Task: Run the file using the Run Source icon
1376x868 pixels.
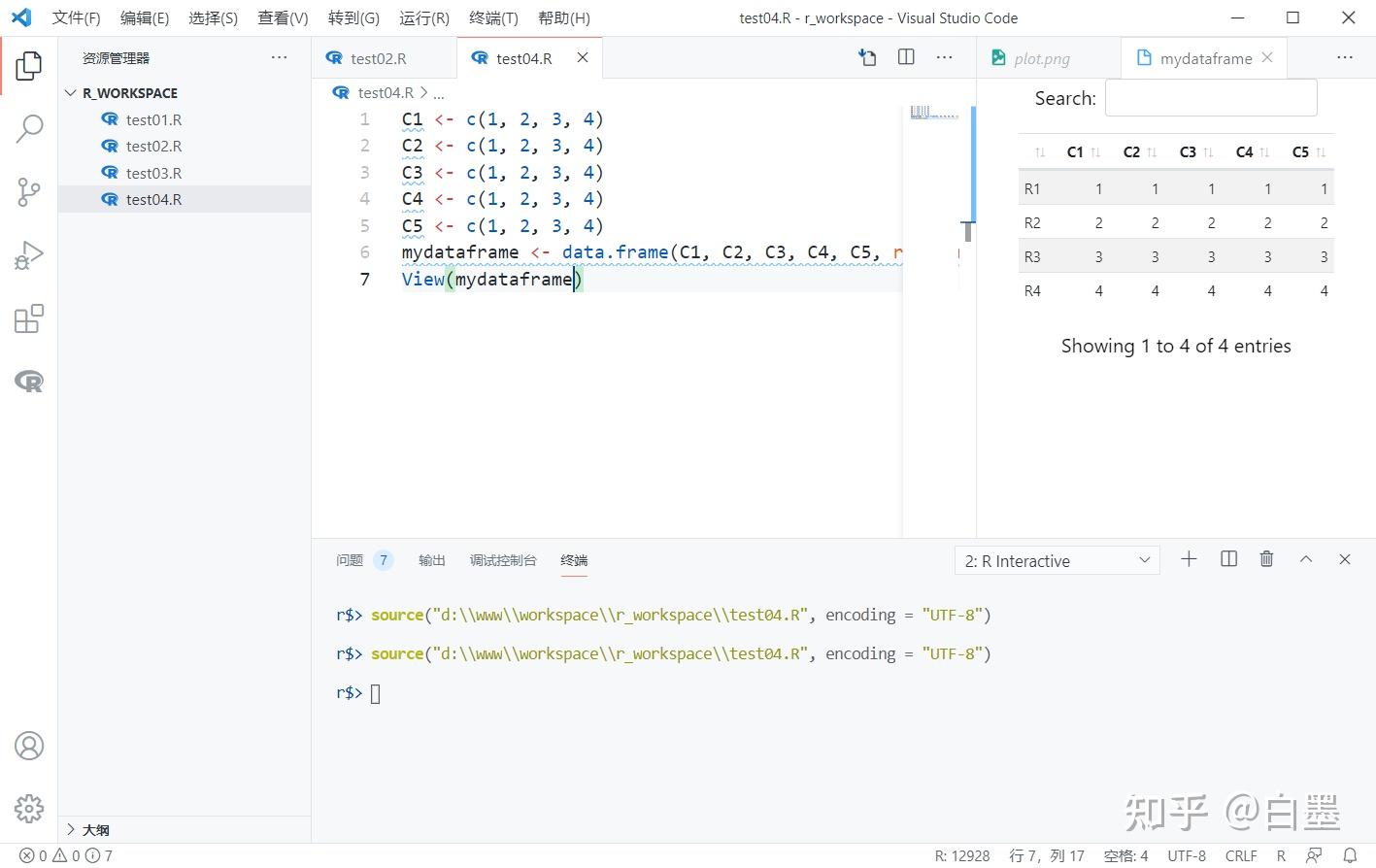Action: [867, 57]
